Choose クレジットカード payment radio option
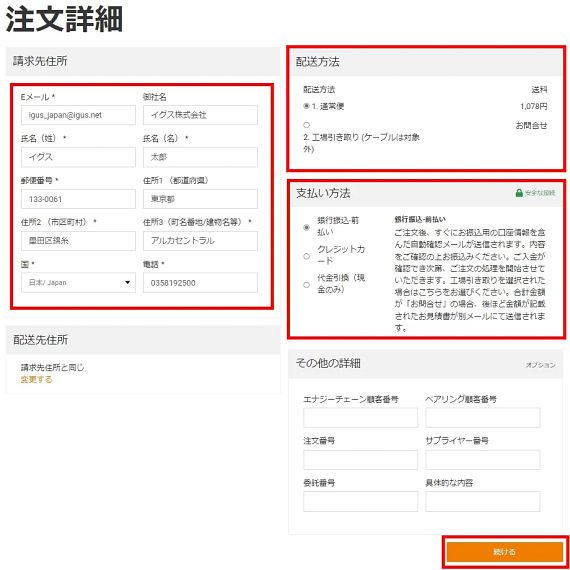Screen dimensions: 570x570 tap(306, 256)
